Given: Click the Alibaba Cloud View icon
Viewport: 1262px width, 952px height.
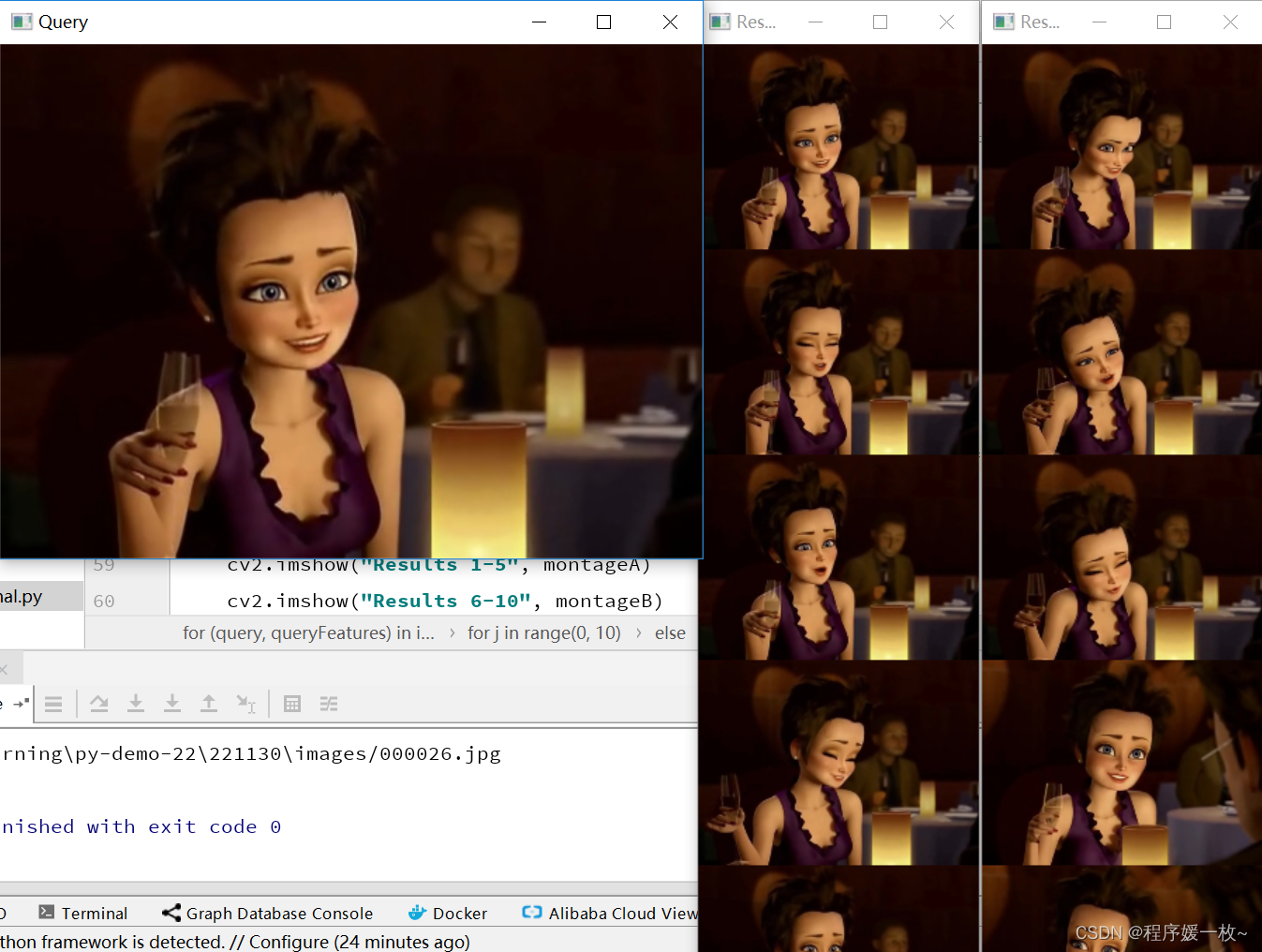Looking at the screenshot, I should (532, 912).
